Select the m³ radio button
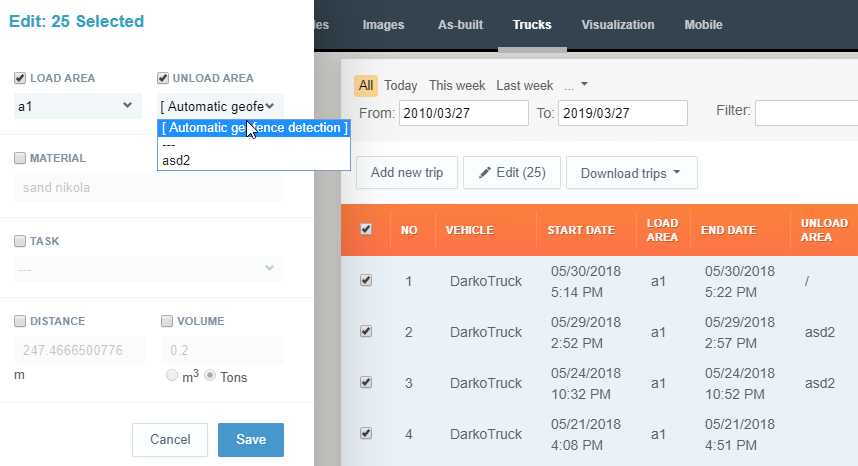Image resolution: width=858 pixels, height=466 pixels. click(172, 375)
